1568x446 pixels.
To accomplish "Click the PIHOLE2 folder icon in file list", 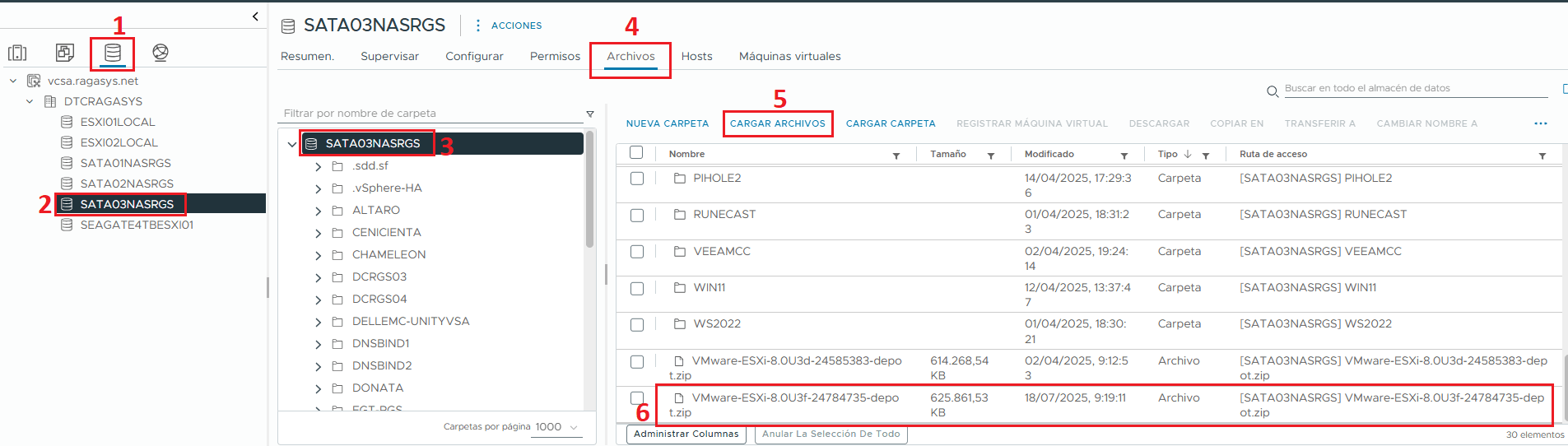I will (680, 178).
